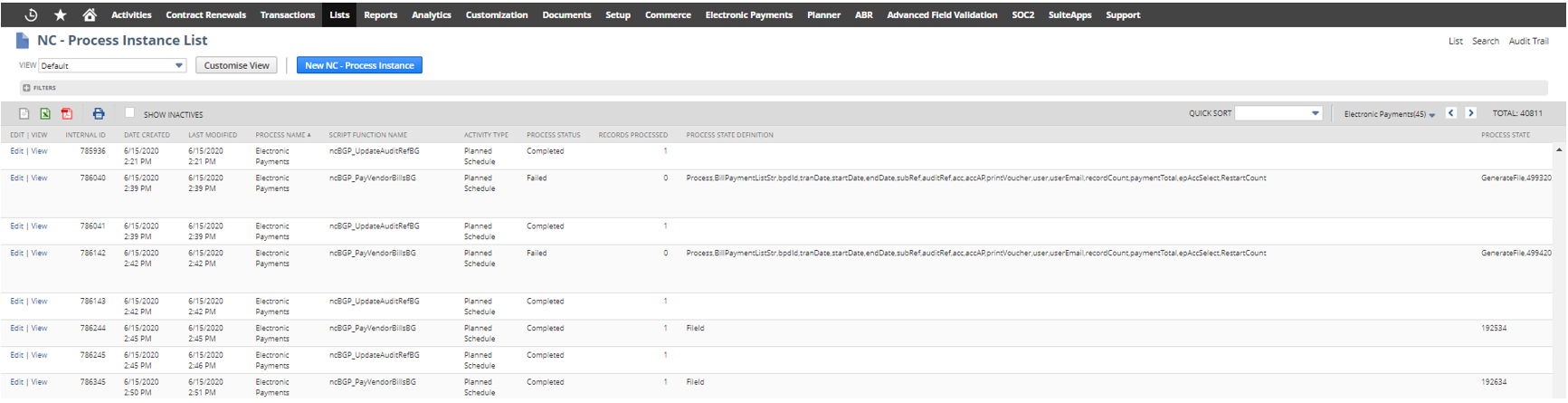Viewport: 1568px width, 403px height.
Task: Export the list as PDF icon
Action: point(66,114)
